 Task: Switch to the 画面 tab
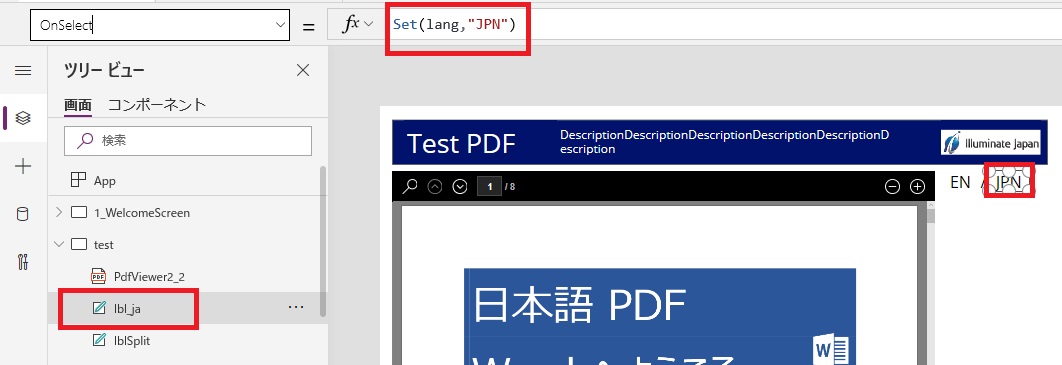(77, 104)
